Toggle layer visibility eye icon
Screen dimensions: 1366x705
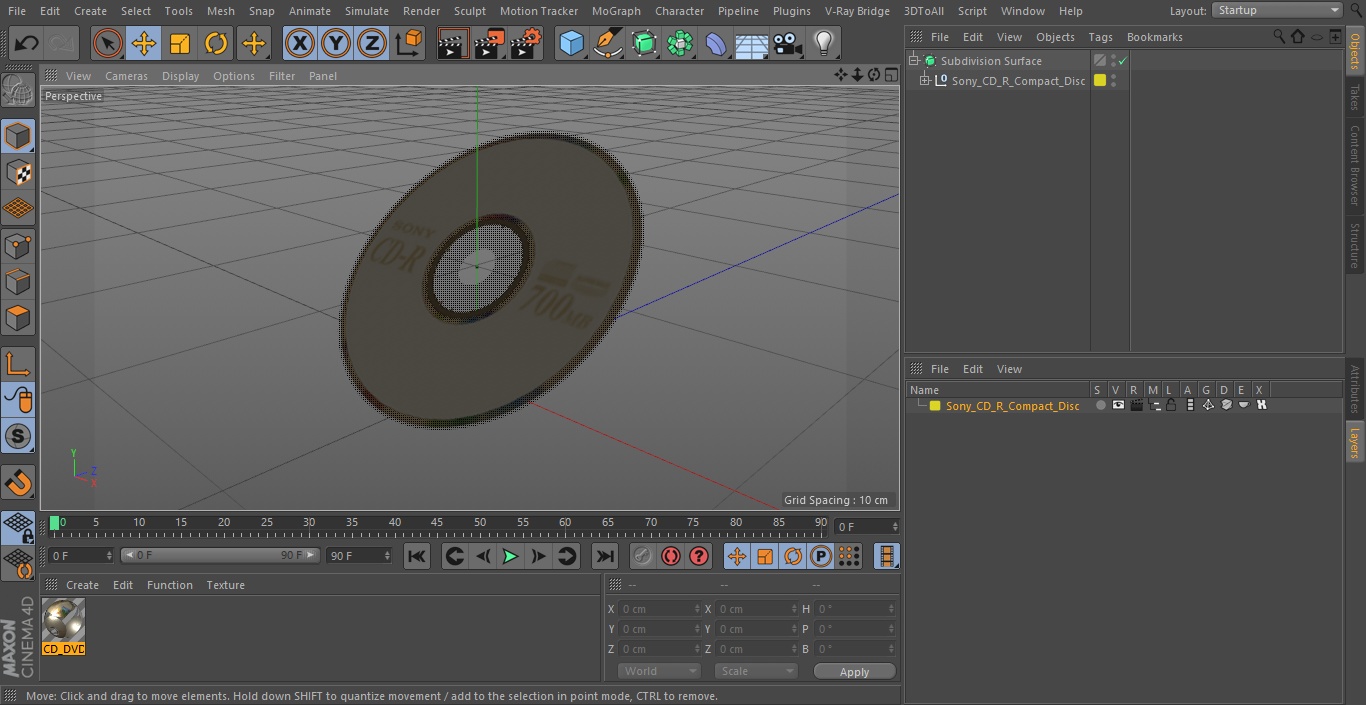click(1118, 406)
